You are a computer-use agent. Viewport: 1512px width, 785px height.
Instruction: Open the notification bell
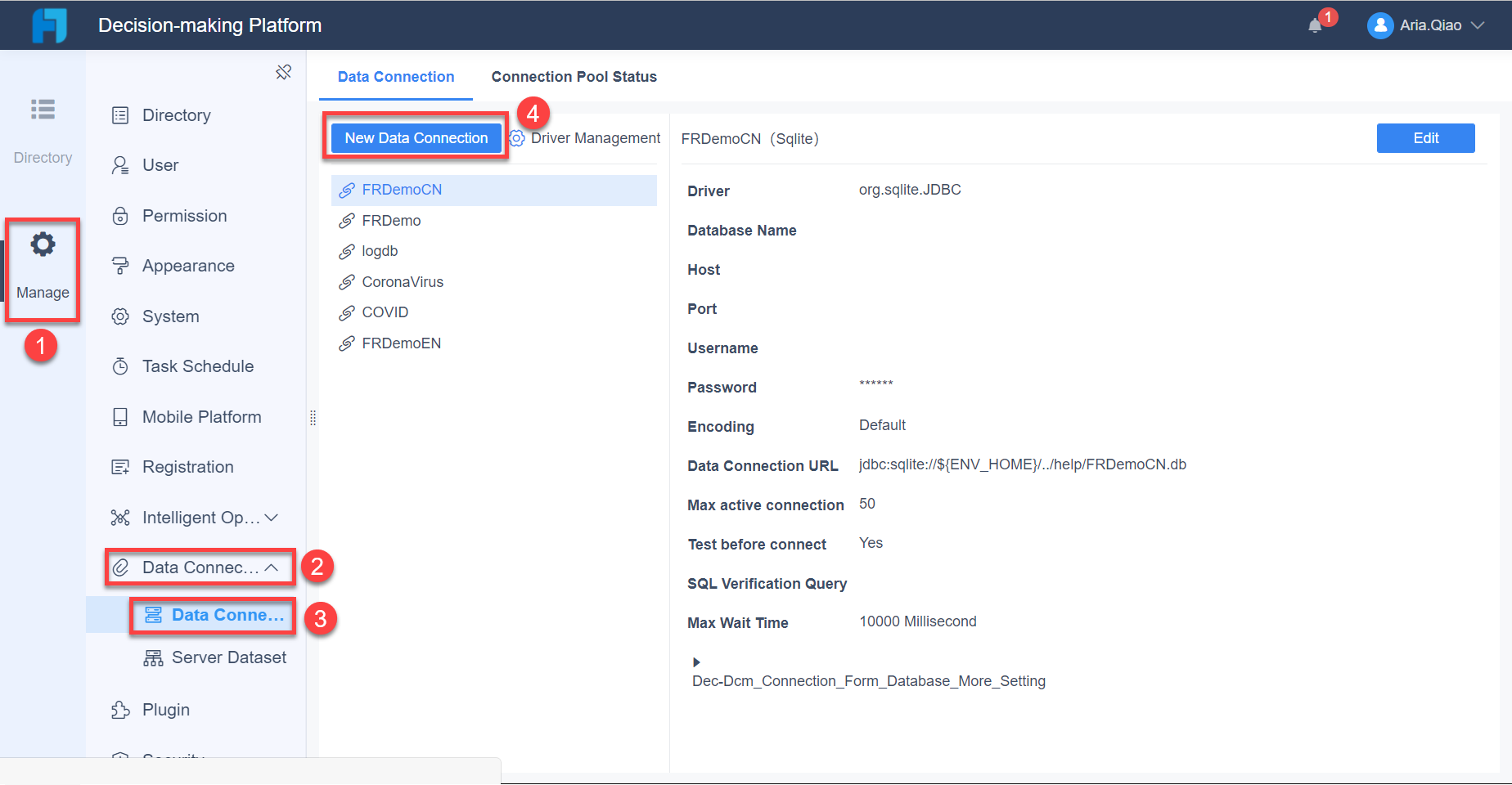[x=1316, y=25]
